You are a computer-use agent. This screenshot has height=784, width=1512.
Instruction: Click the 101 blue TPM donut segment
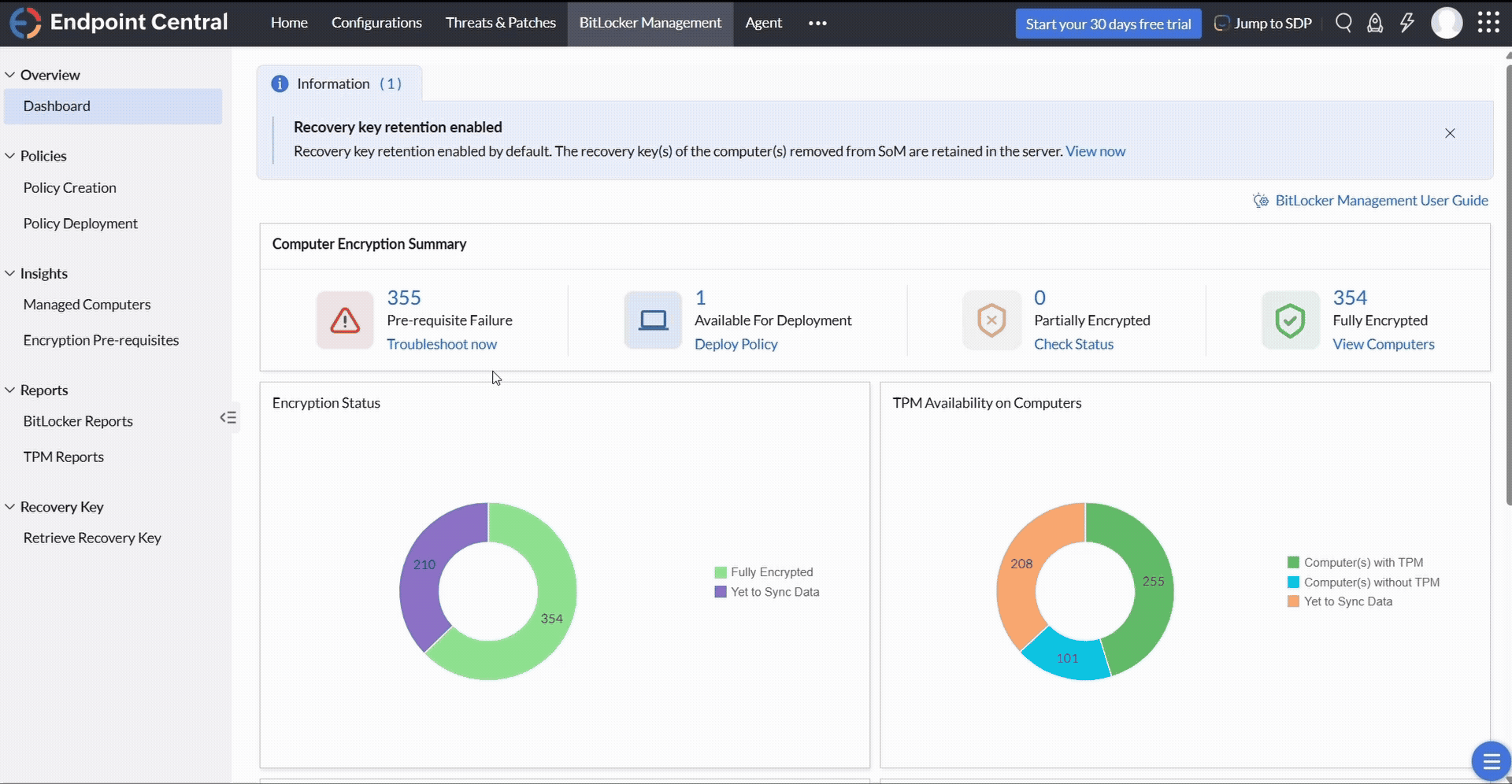click(x=1067, y=658)
